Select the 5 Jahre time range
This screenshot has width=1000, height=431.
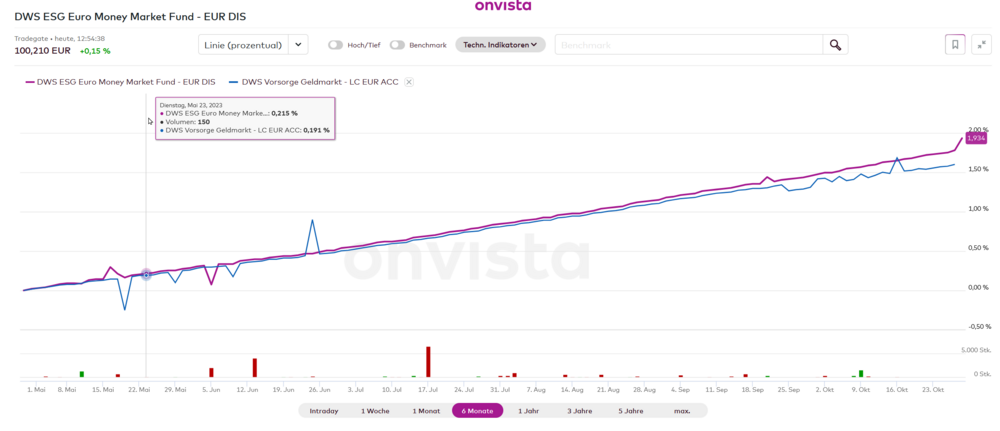point(629,411)
